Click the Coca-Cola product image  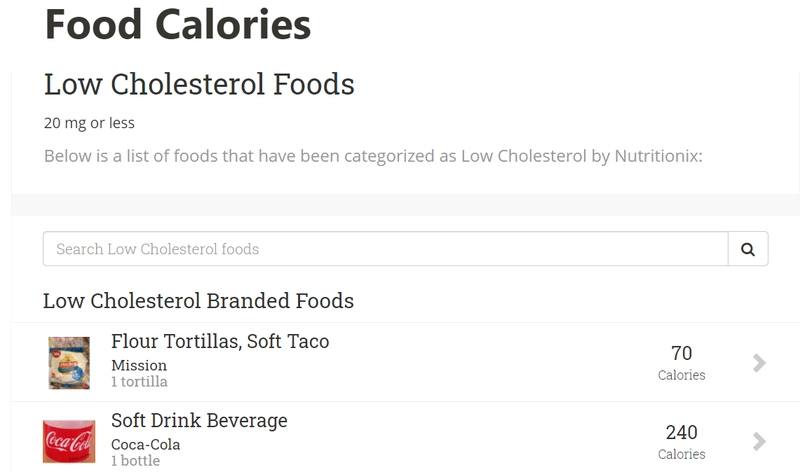point(69,441)
